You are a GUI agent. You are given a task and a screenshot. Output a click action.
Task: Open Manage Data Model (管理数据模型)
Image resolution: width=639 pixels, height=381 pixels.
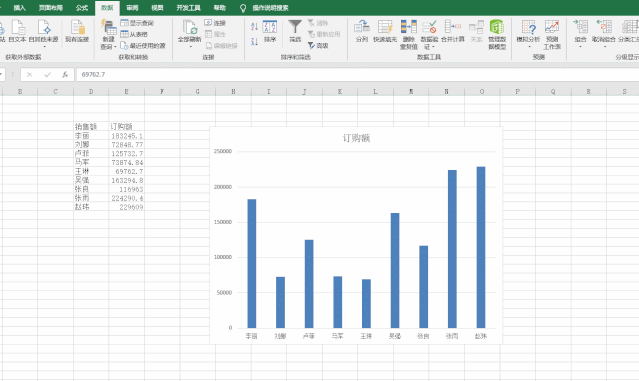click(497, 35)
